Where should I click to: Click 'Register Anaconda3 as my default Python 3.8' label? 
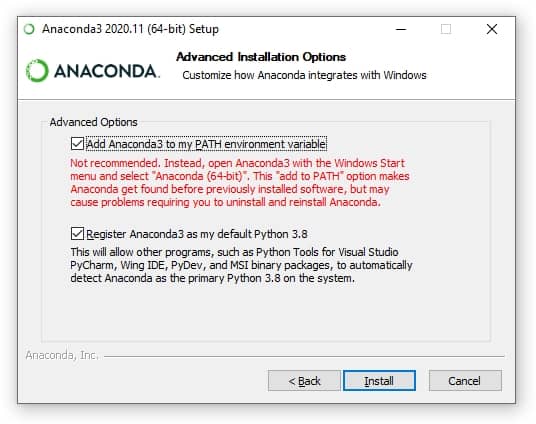[x=197, y=234]
